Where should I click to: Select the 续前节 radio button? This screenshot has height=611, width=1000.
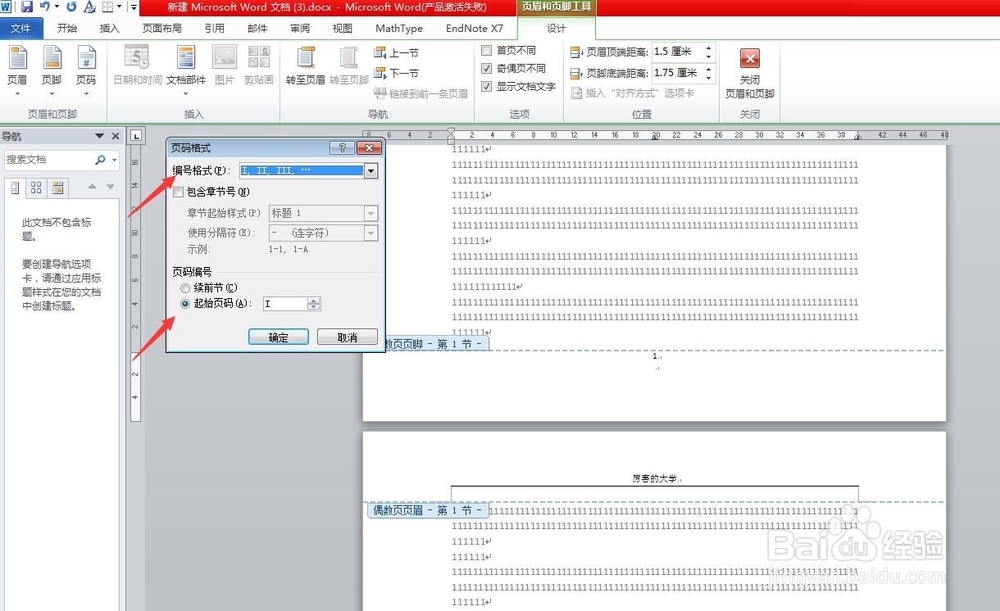coord(183,288)
